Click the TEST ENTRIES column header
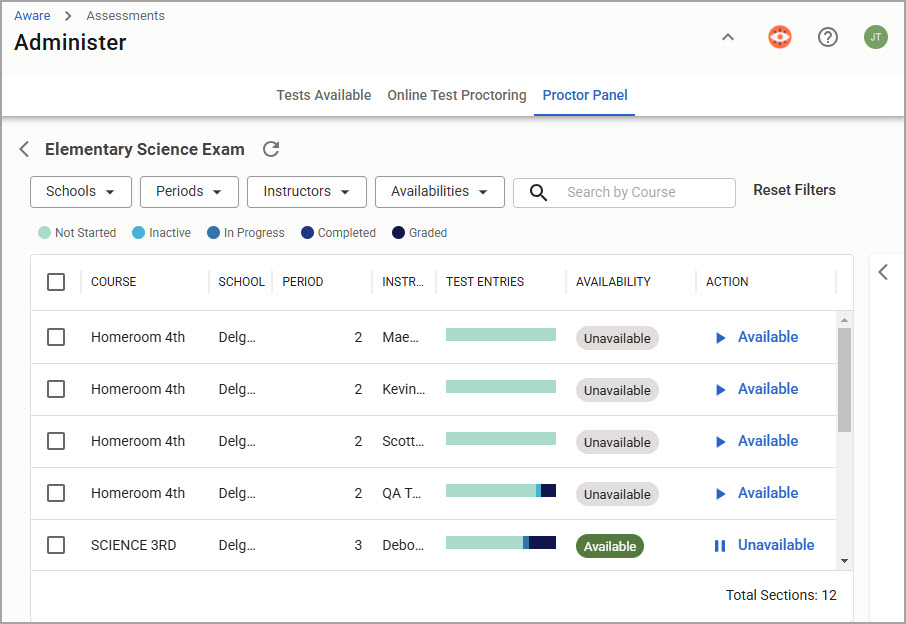The width and height of the screenshot is (906, 624). click(485, 282)
